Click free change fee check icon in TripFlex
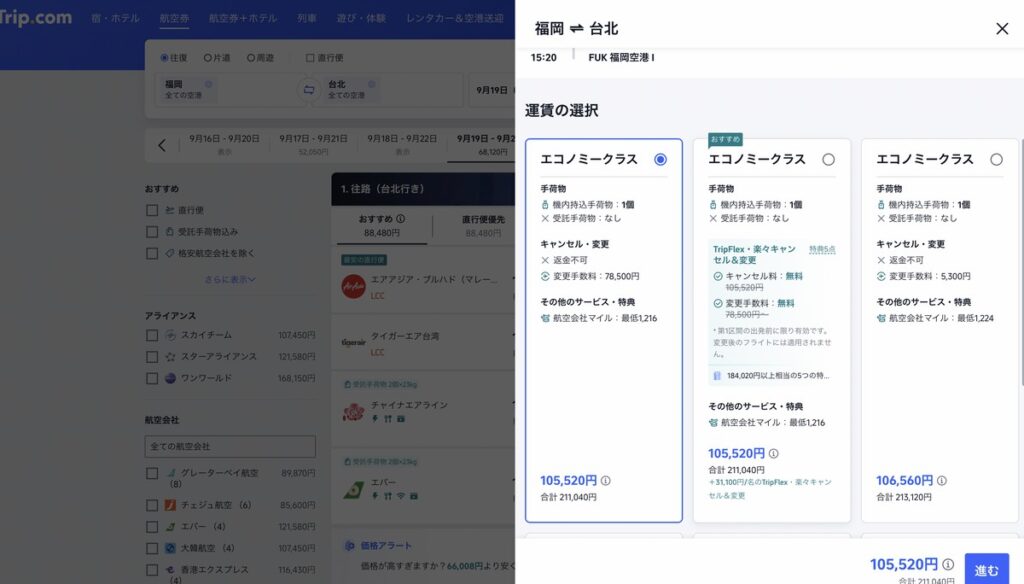Viewport: 1024px width, 584px height. pyautogui.click(x=718, y=303)
